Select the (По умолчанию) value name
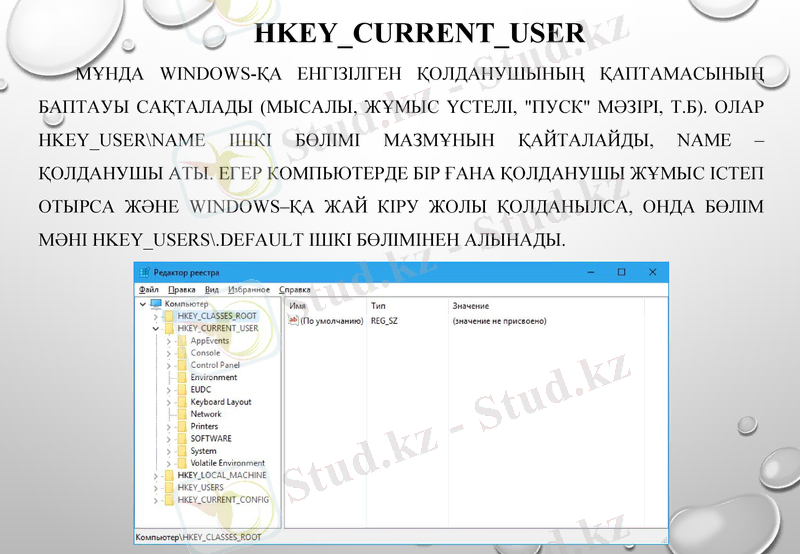The height and width of the screenshot is (554, 800). [332, 321]
